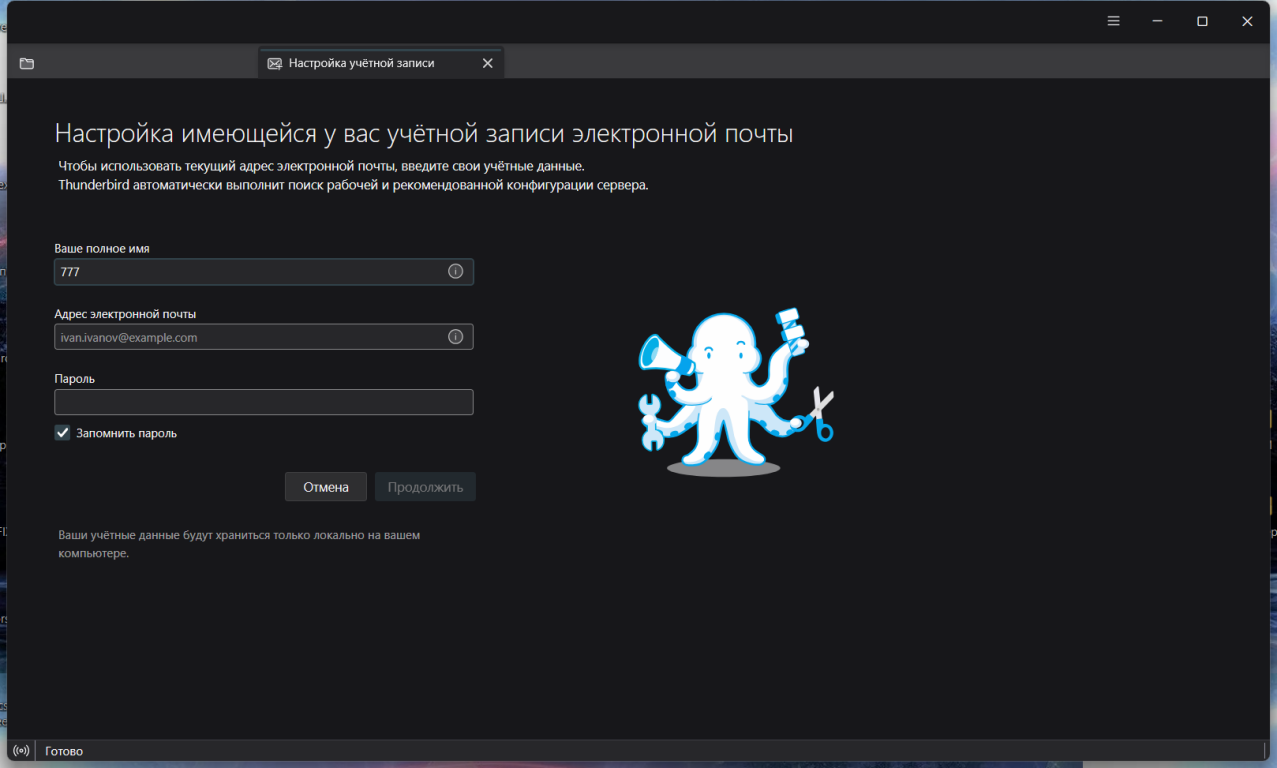Close the Thunderbird window
This screenshot has height=768, width=1277.
[1247, 21]
